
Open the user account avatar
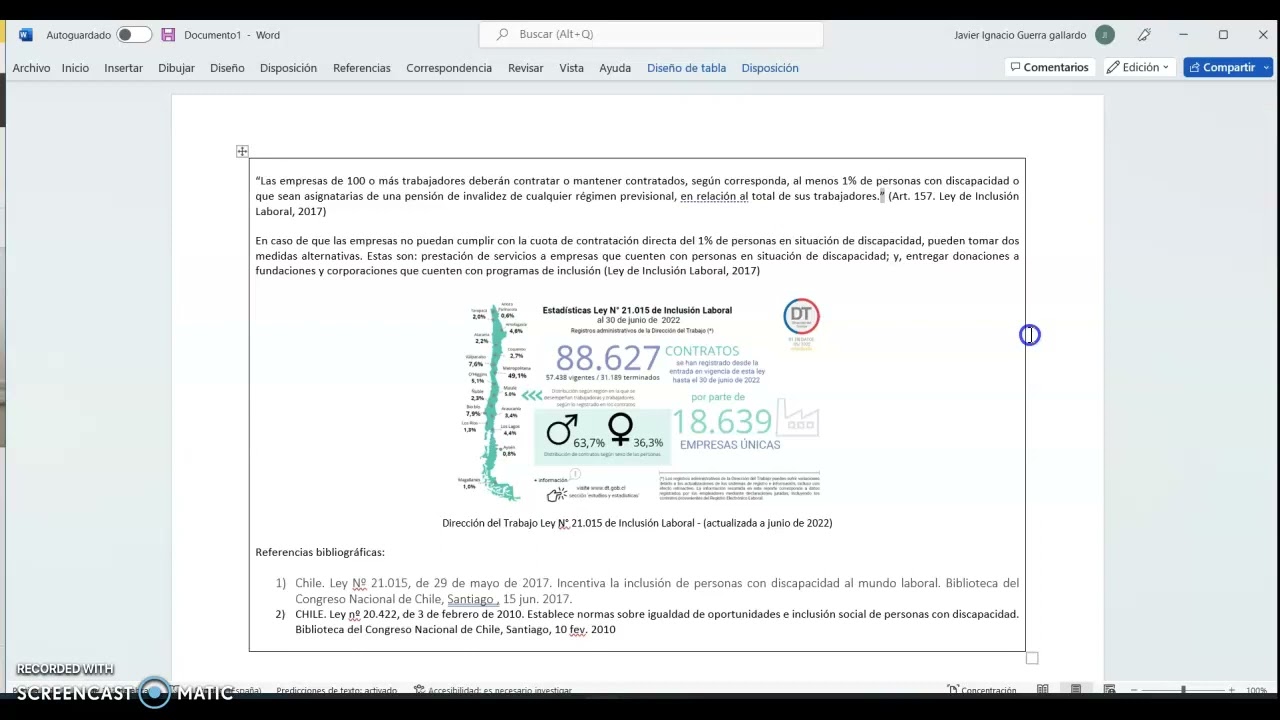point(1105,35)
